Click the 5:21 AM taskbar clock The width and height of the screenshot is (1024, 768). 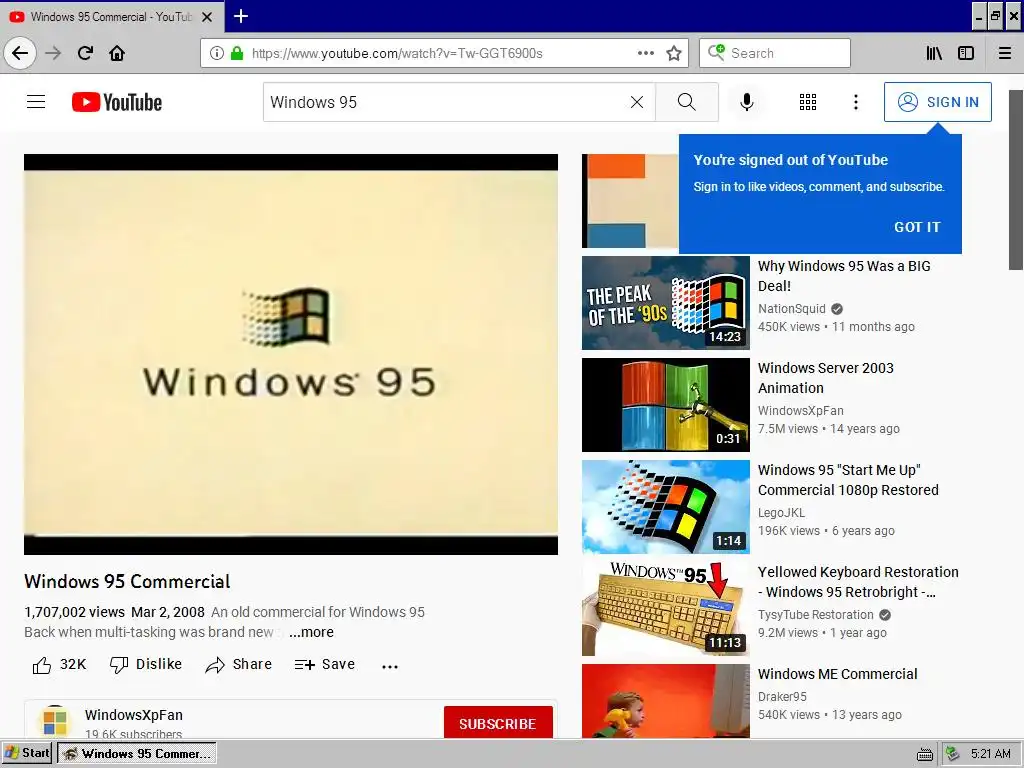point(991,754)
